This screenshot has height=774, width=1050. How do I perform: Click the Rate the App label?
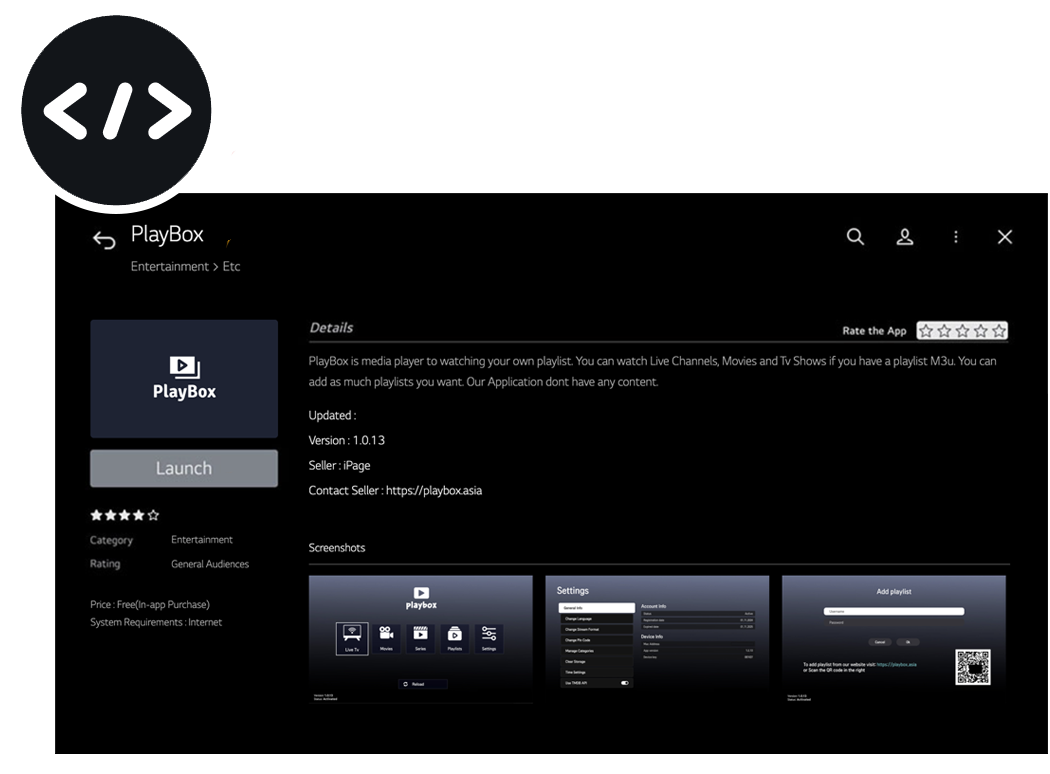pos(874,331)
